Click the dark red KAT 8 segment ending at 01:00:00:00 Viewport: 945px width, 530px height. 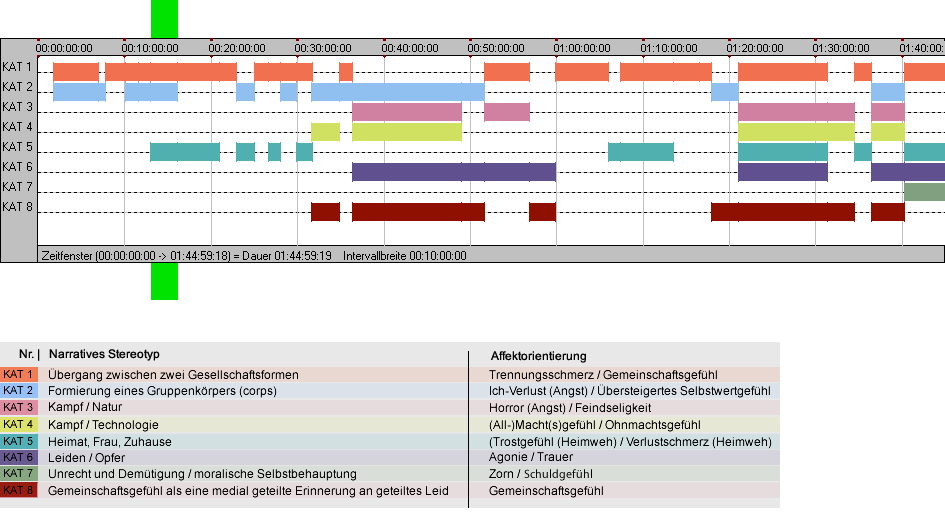tap(542, 212)
